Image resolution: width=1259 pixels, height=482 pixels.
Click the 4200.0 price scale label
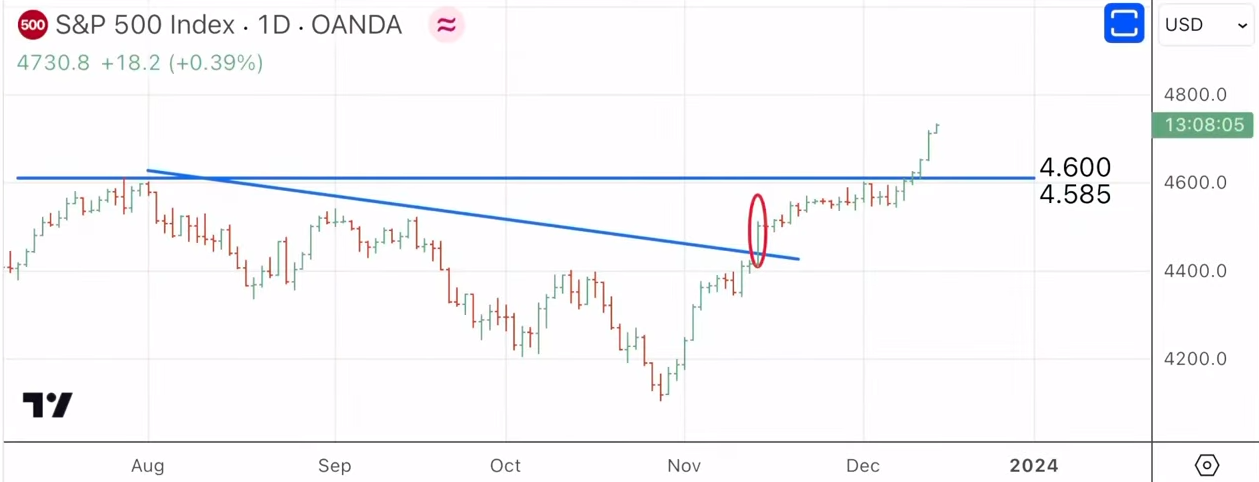1196,359
